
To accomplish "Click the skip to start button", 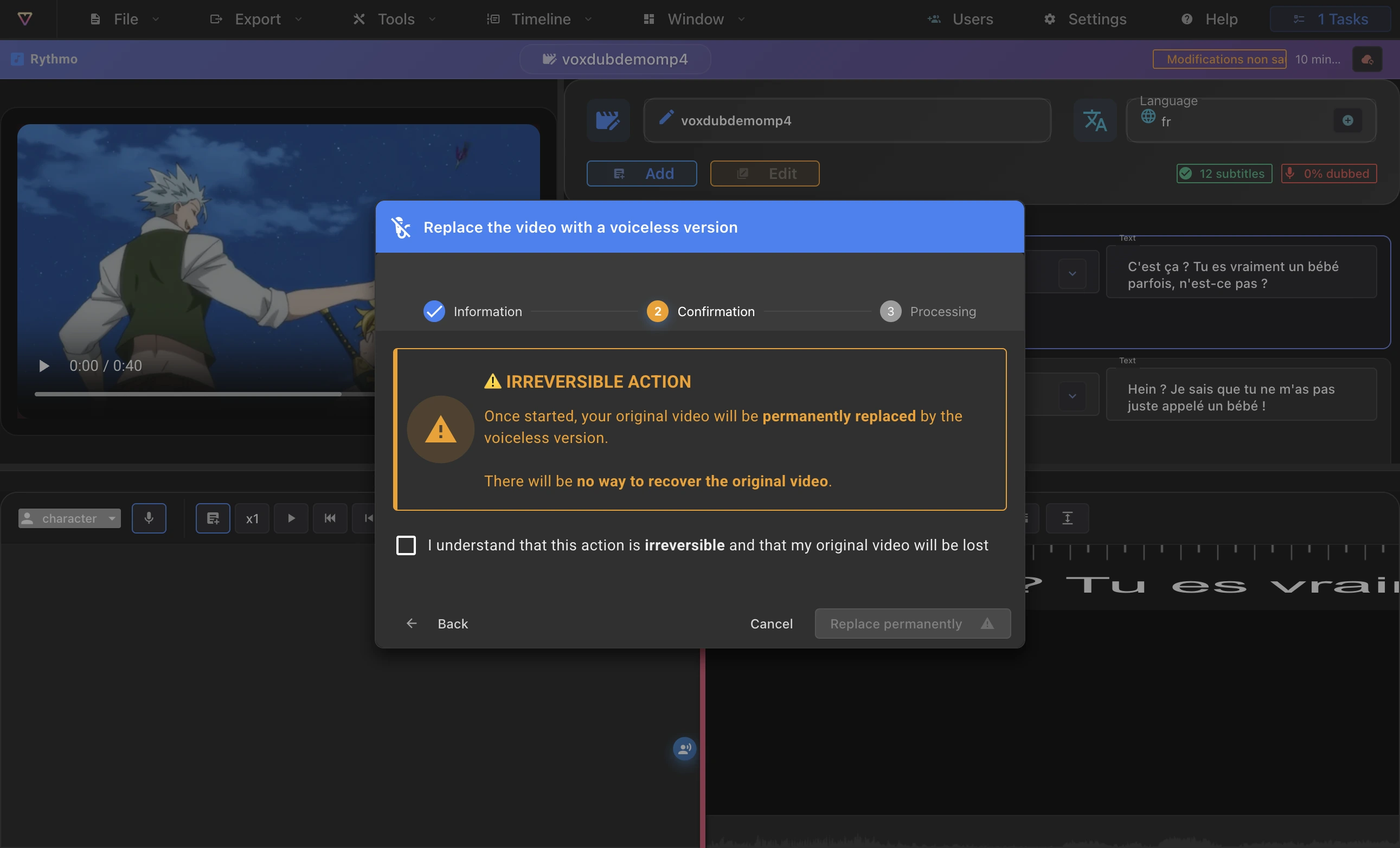I will [x=330, y=518].
